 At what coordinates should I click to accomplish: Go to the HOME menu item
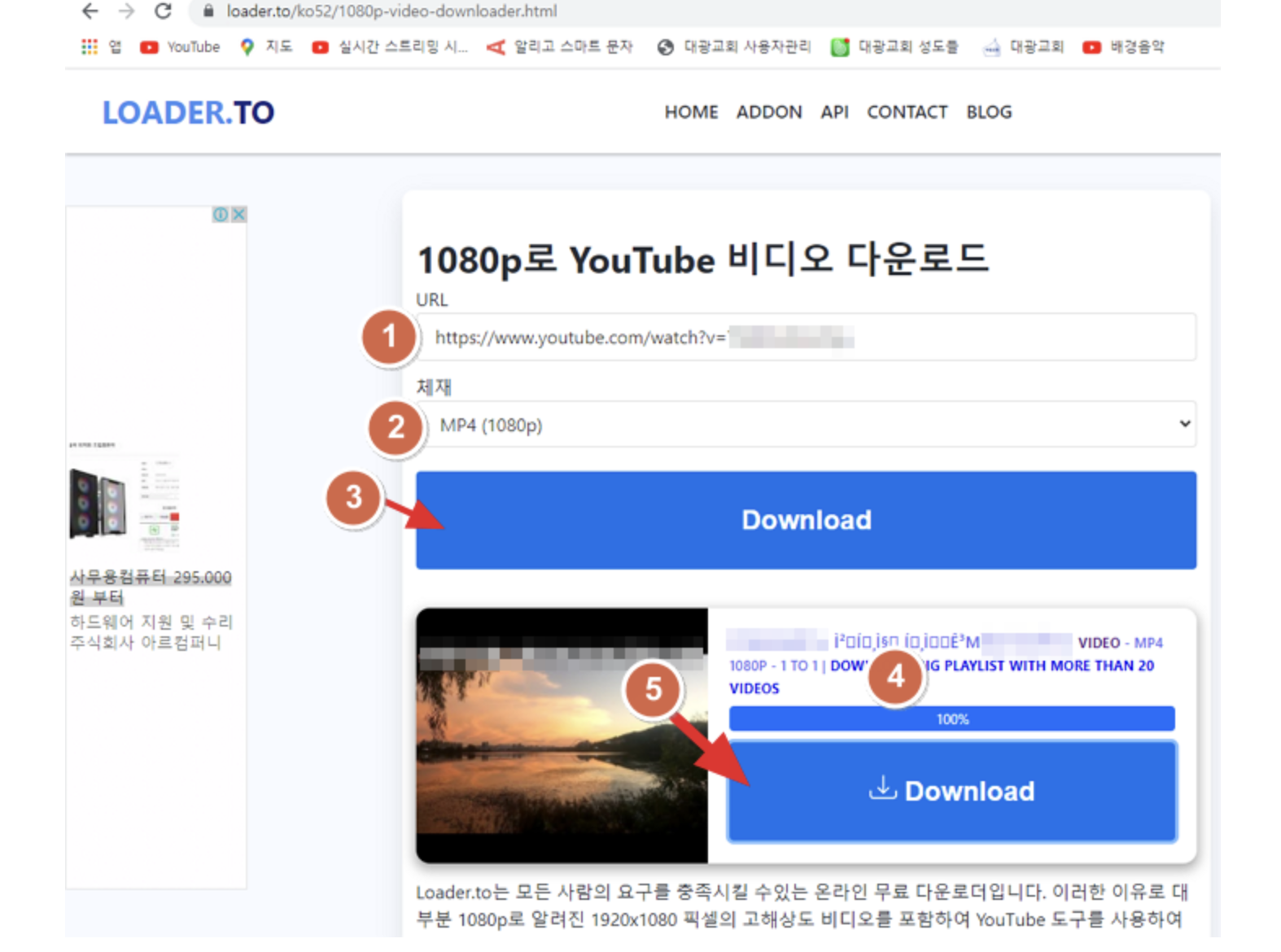[x=691, y=112]
